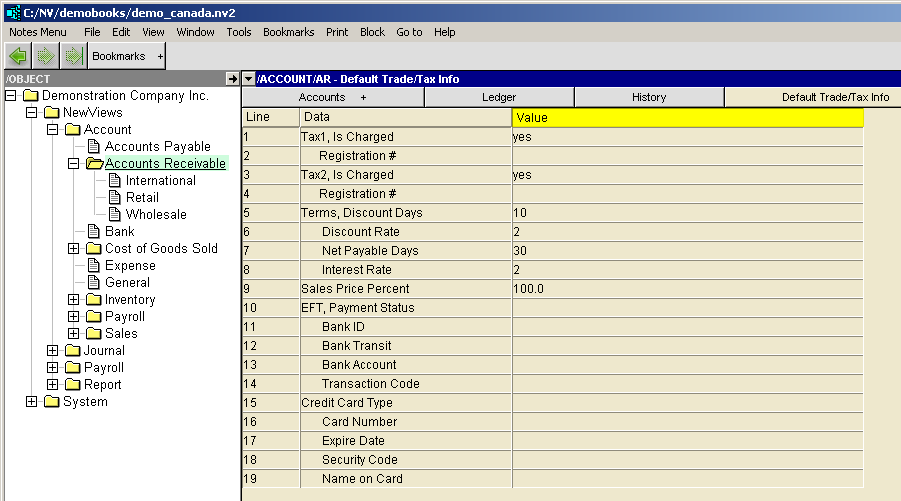
Task: Expand the Cost of Goods Sold folder
Action: pyautogui.click(x=73, y=249)
